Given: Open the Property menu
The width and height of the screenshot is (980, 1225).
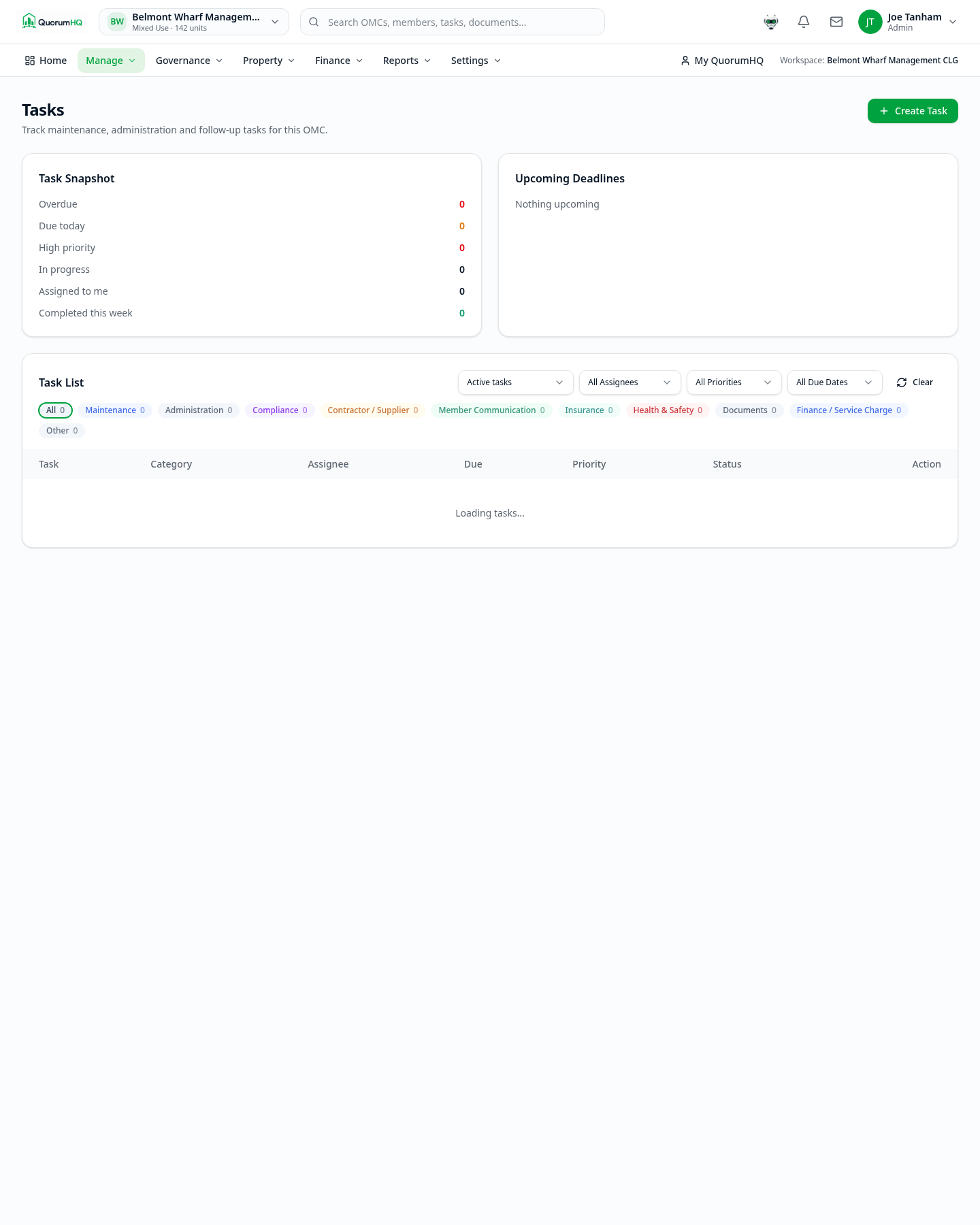Looking at the screenshot, I should pos(269,61).
